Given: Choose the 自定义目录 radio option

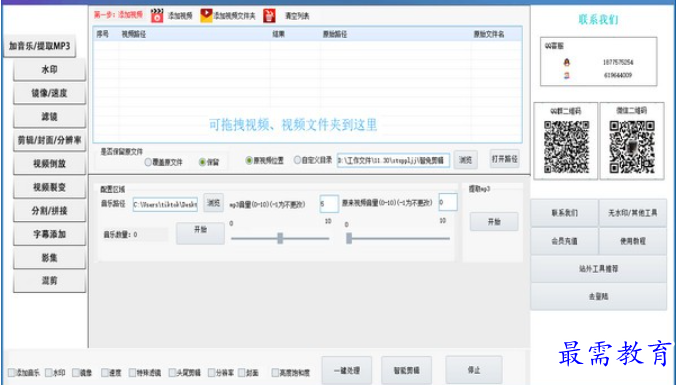Looking at the screenshot, I should [x=298, y=160].
